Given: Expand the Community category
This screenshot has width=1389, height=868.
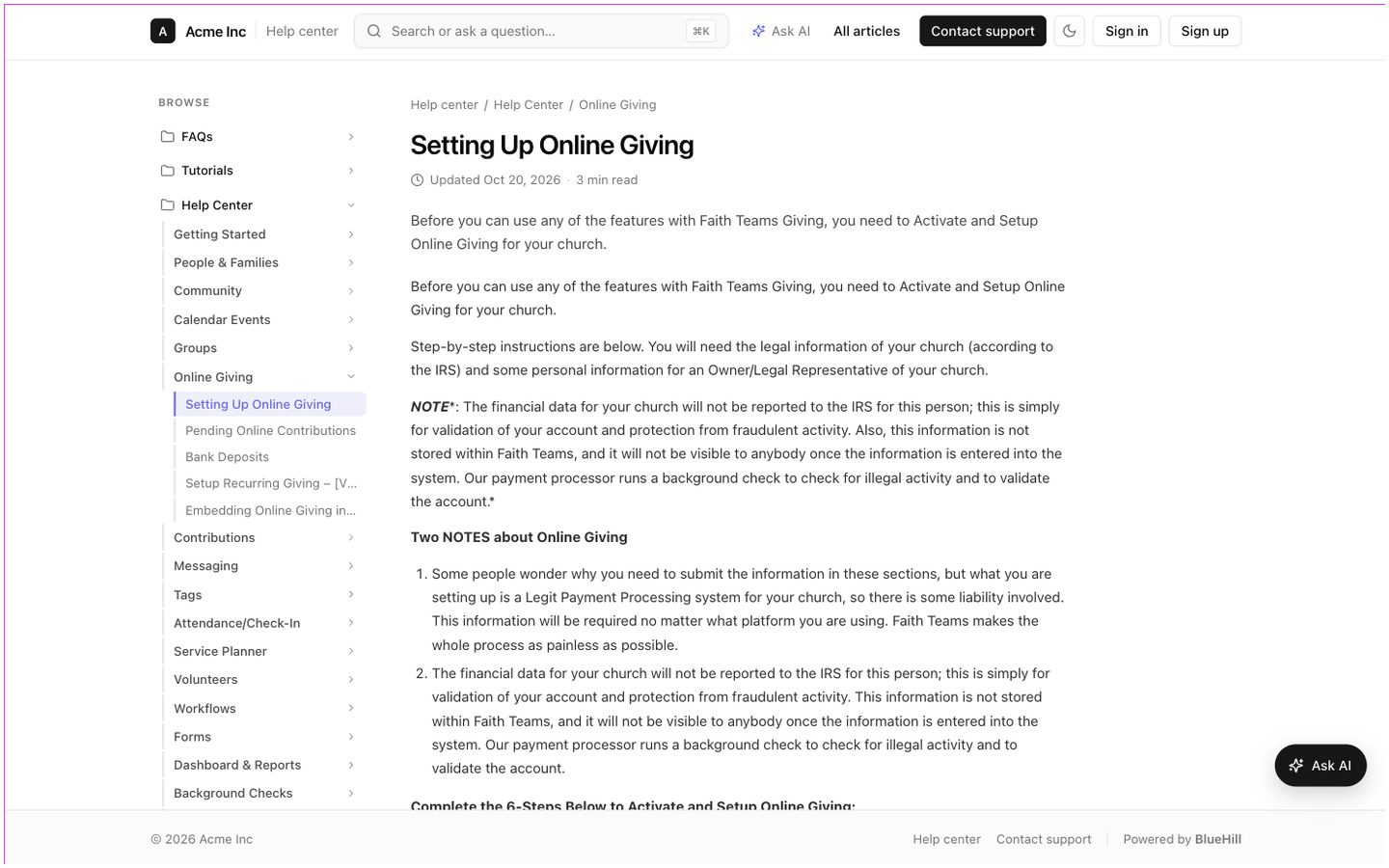Looking at the screenshot, I should [265, 291].
